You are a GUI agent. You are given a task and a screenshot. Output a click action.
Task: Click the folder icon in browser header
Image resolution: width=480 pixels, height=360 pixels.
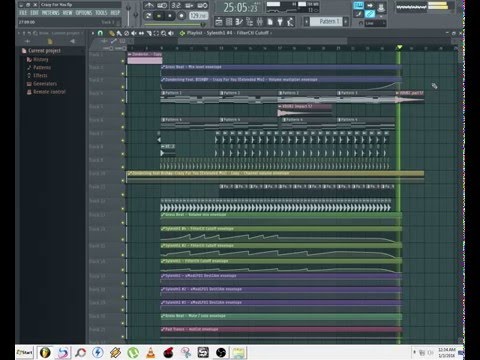[x=50, y=41]
